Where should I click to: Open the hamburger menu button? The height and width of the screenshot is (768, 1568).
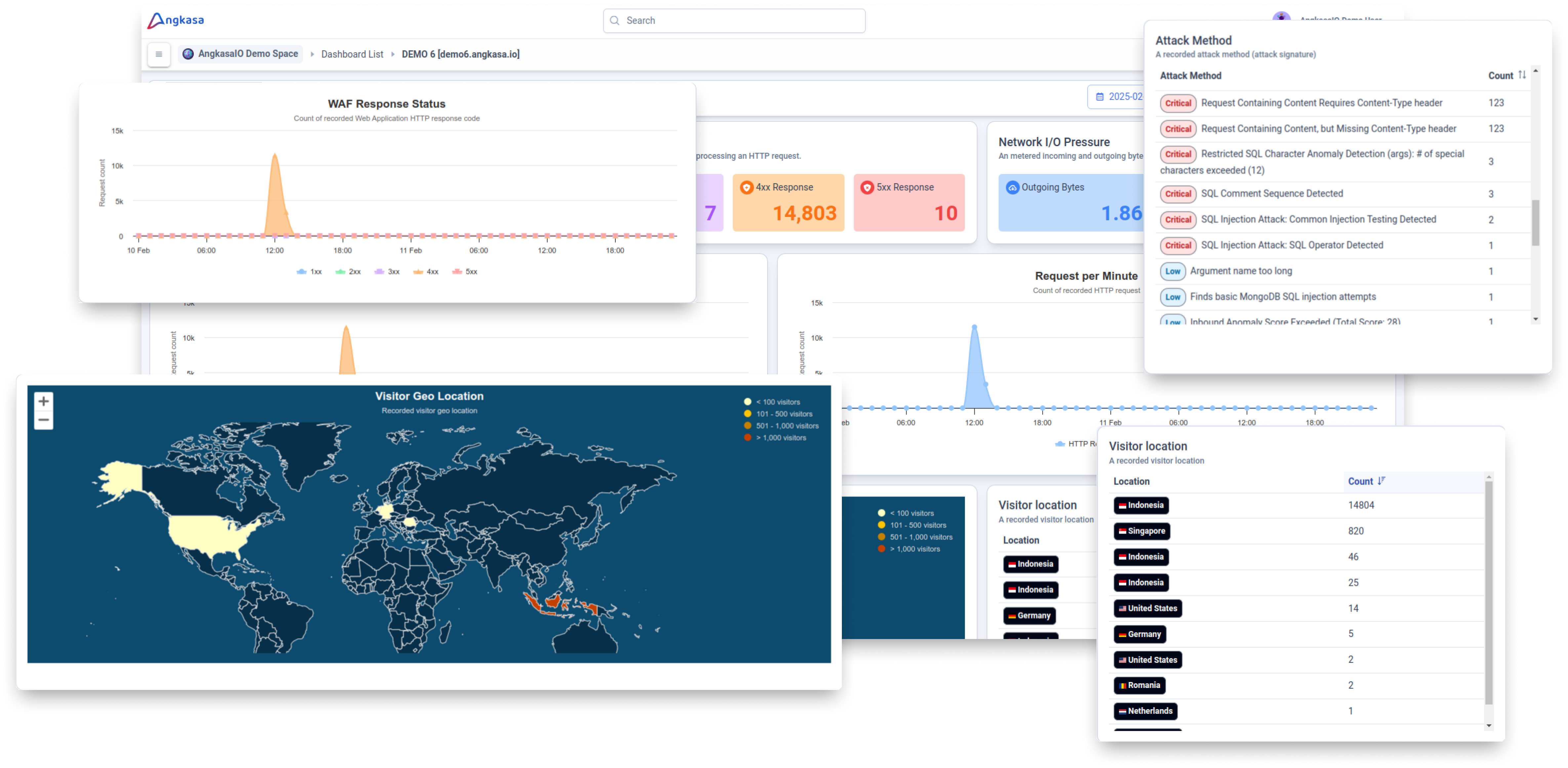(158, 54)
